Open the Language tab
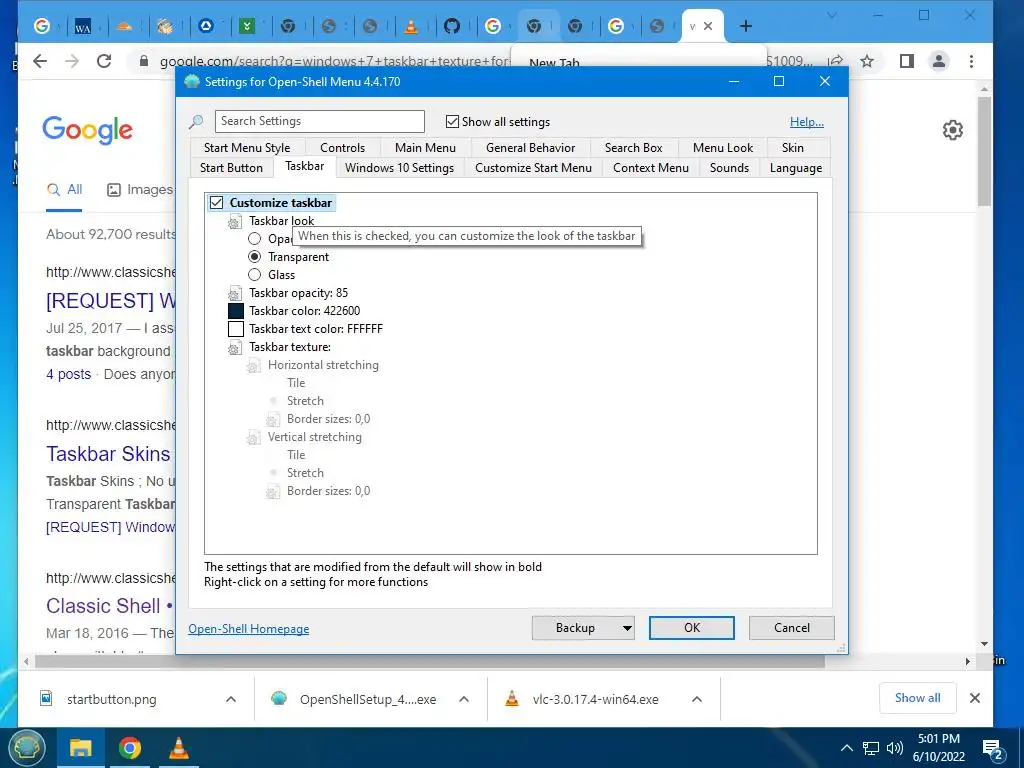 [795, 168]
